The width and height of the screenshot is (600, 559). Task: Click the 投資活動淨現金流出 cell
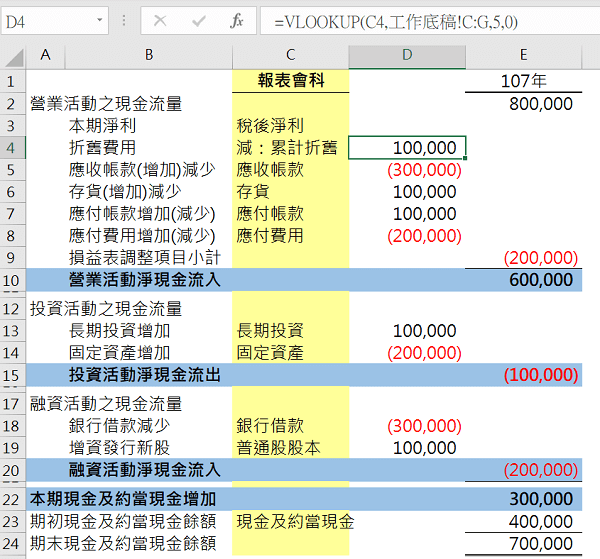tap(148, 375)
